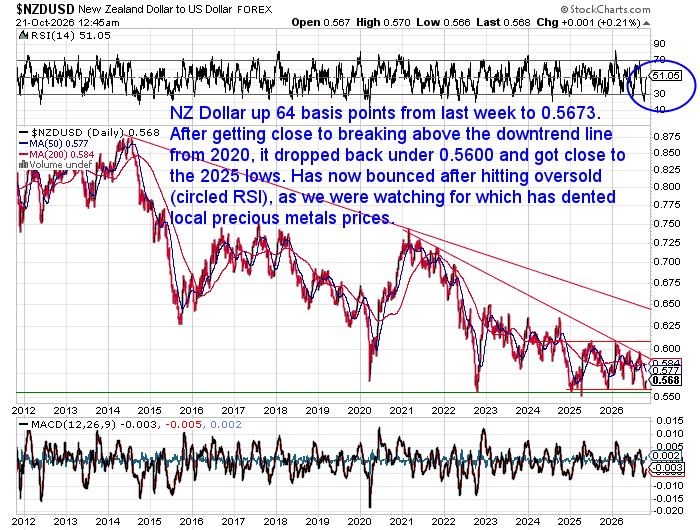Viewport: 700px width, 530px height.
Task: Click the up-triangle arrow after the Chg value
Action: [647, 23]
